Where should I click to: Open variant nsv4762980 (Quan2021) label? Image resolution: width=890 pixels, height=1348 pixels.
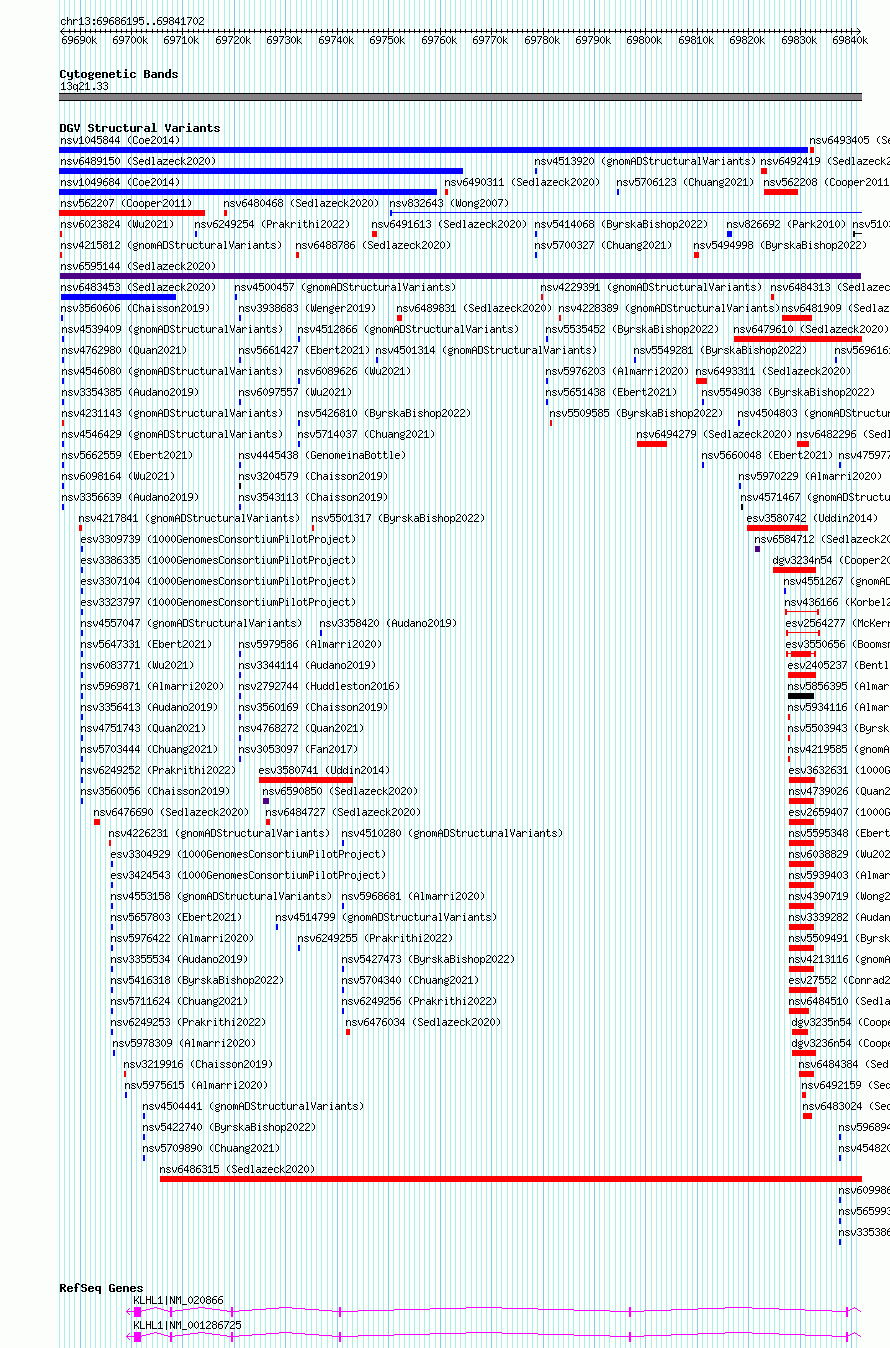coord(123,350)
